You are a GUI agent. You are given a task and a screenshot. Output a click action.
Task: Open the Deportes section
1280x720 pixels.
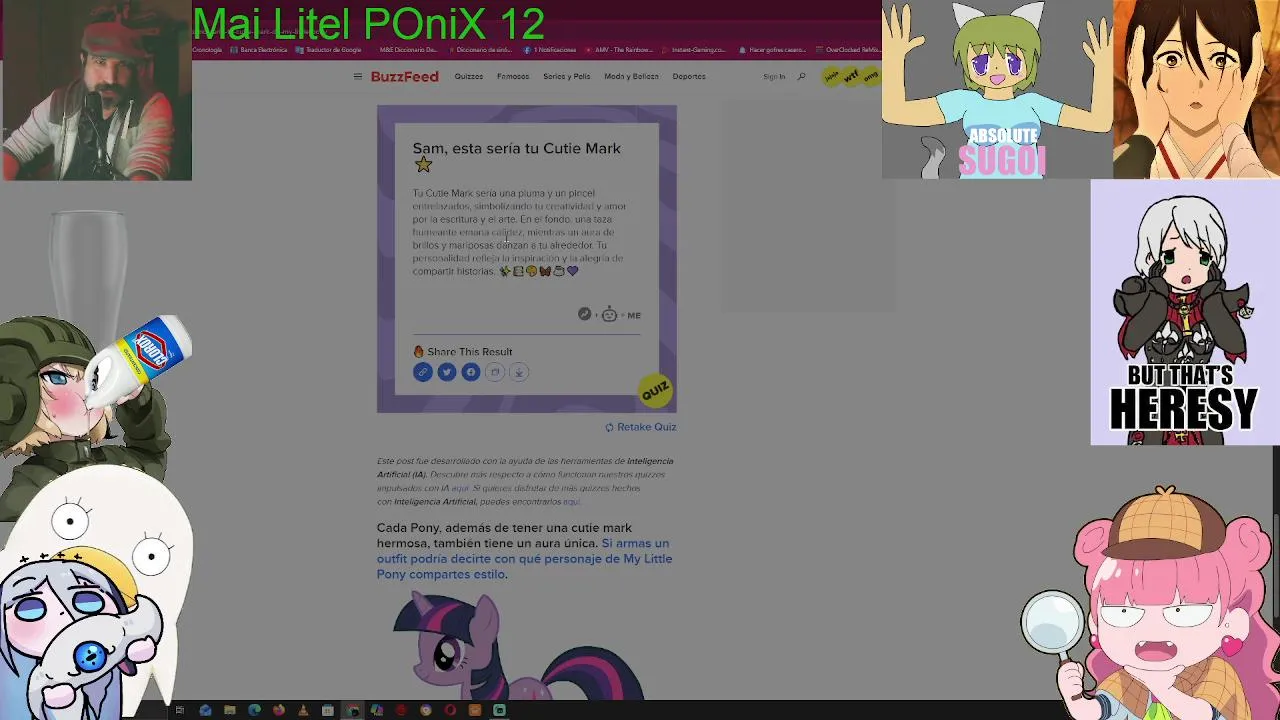[x=689, y=76]
